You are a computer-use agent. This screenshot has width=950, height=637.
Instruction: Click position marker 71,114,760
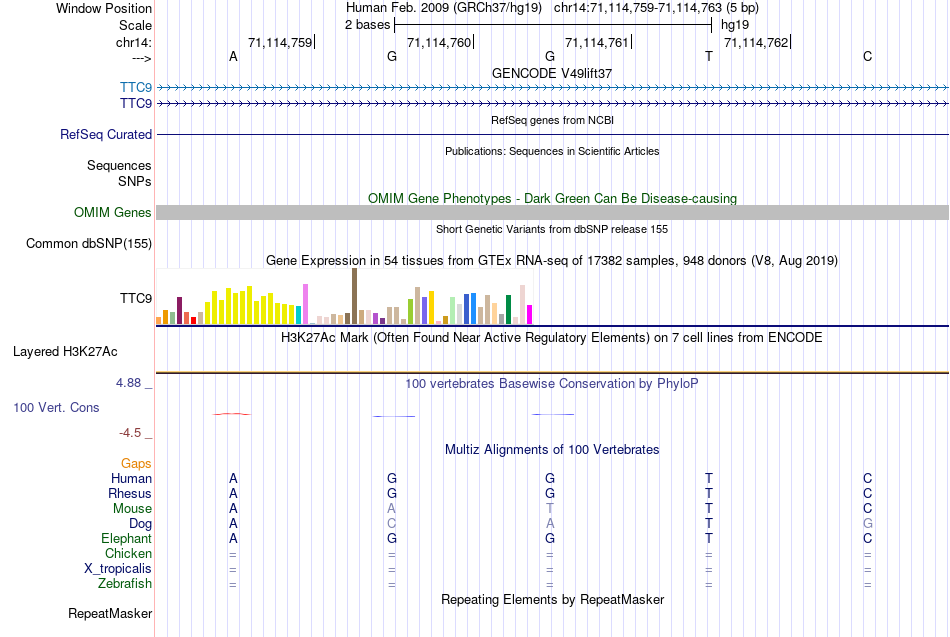pos(440,42)
